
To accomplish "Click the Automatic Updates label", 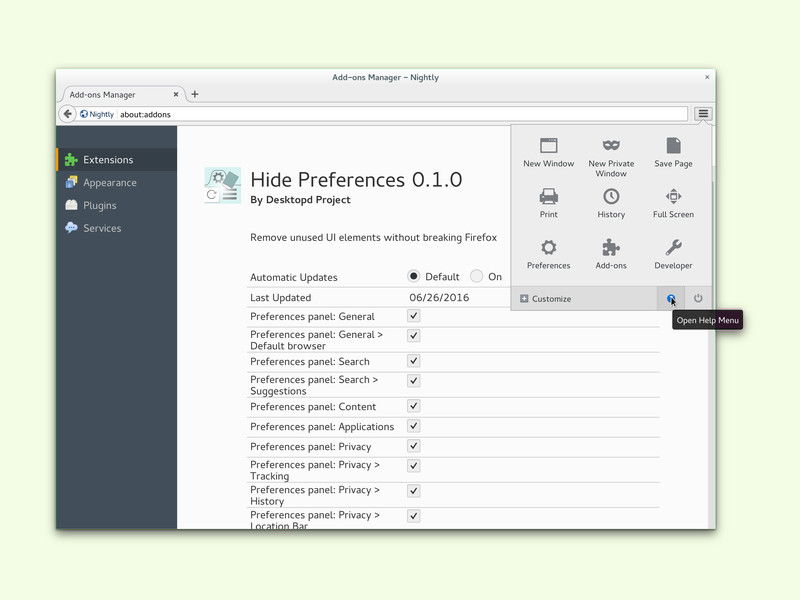I will click(294, 278).
